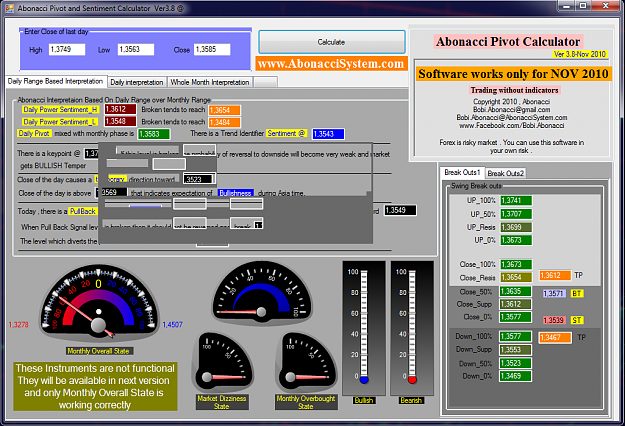The width and height of the screenshot is (625, 426).
Task: Open www.AbonacciSystem.com banner link
Action: click(x=331, y=64)
